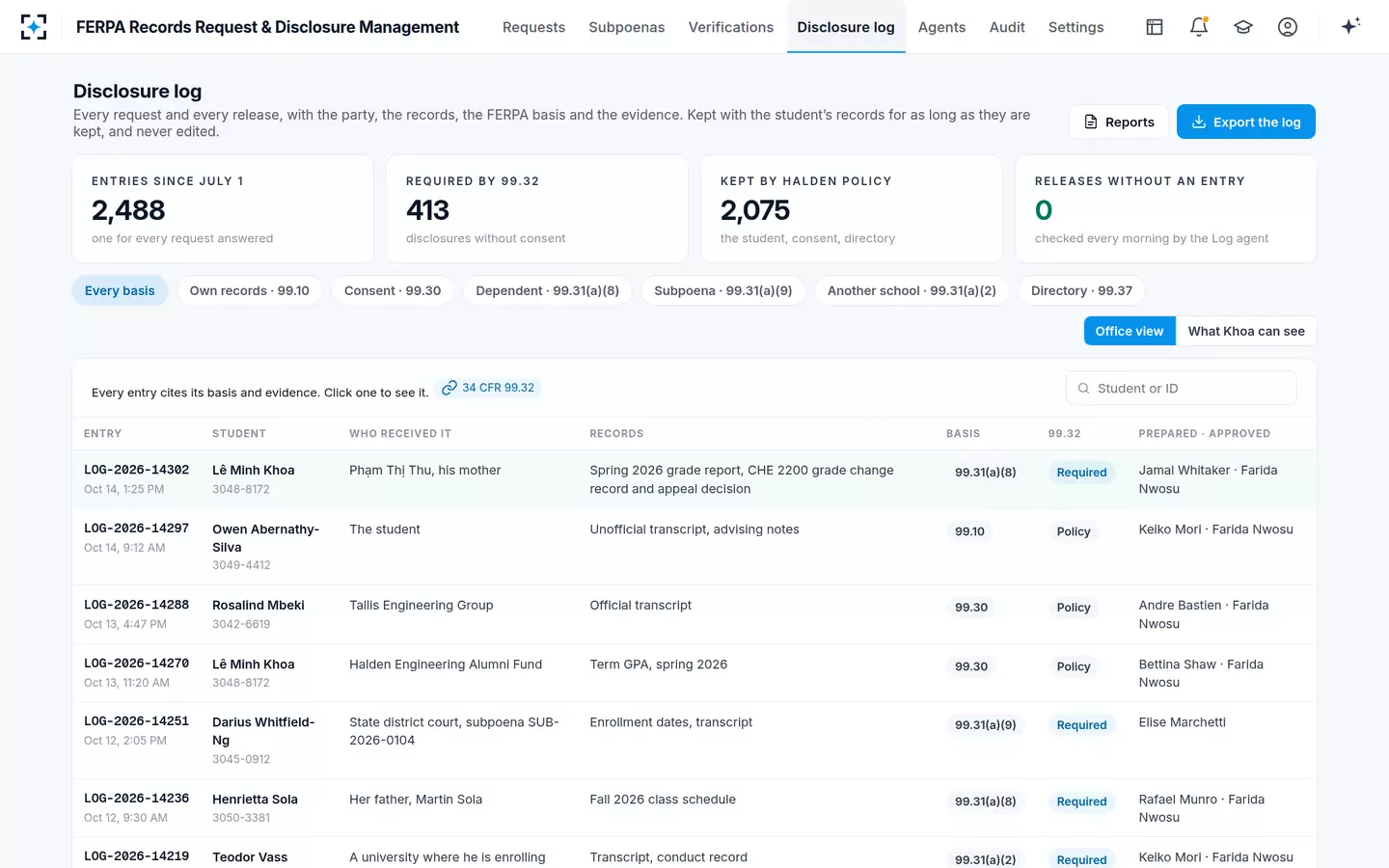This screenshot has height=868, width=1389.
Task: Filter by Every basis
Action: coord(120,290)
